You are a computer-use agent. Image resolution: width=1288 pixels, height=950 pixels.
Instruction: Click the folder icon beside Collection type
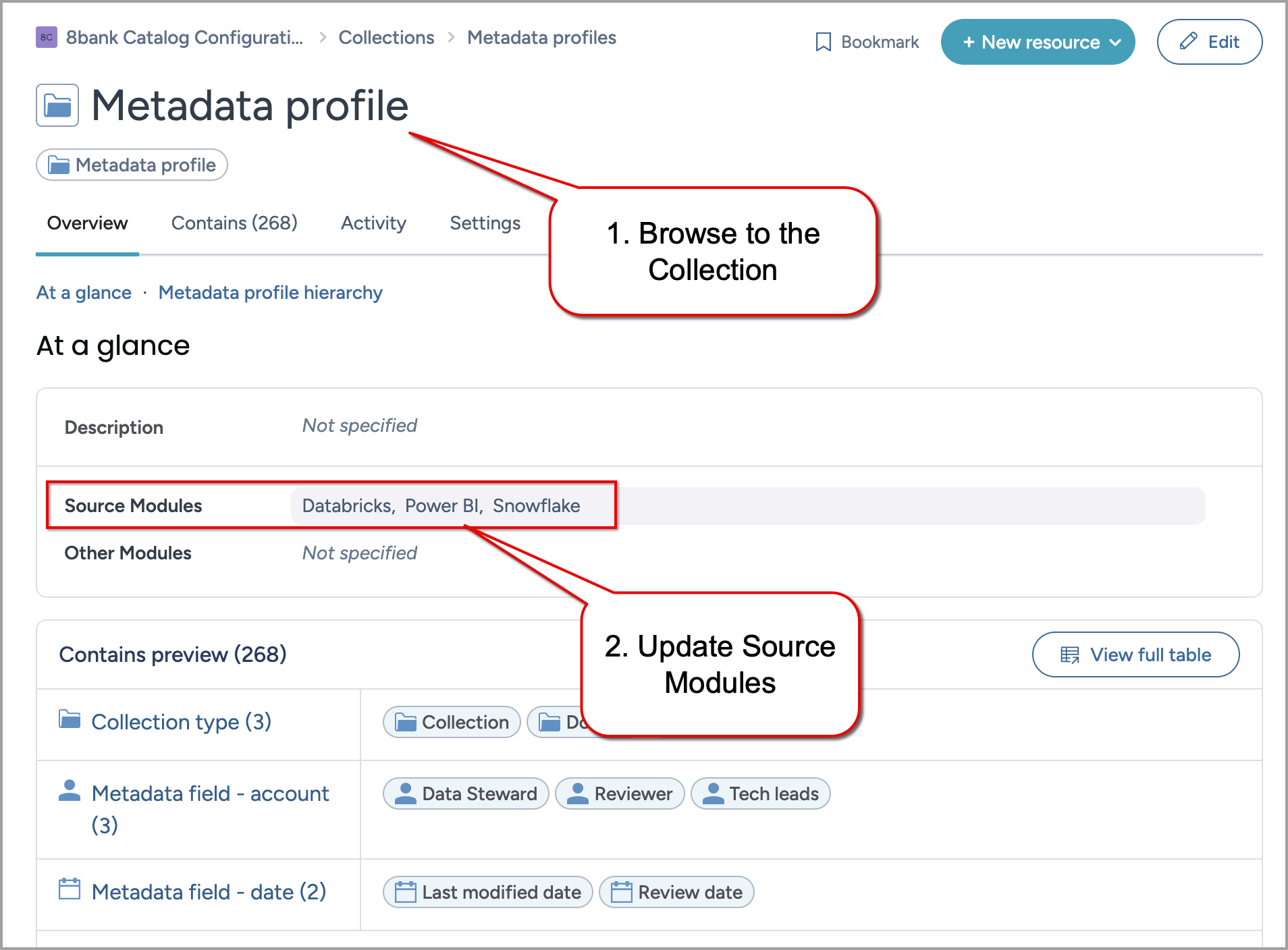tap(70, 720)
